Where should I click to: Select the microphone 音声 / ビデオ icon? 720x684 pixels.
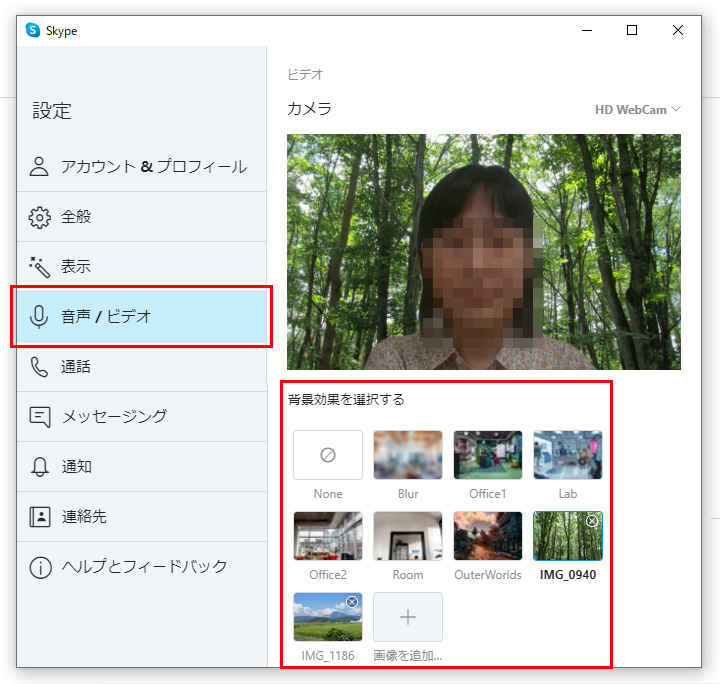(x=40, y=317)
